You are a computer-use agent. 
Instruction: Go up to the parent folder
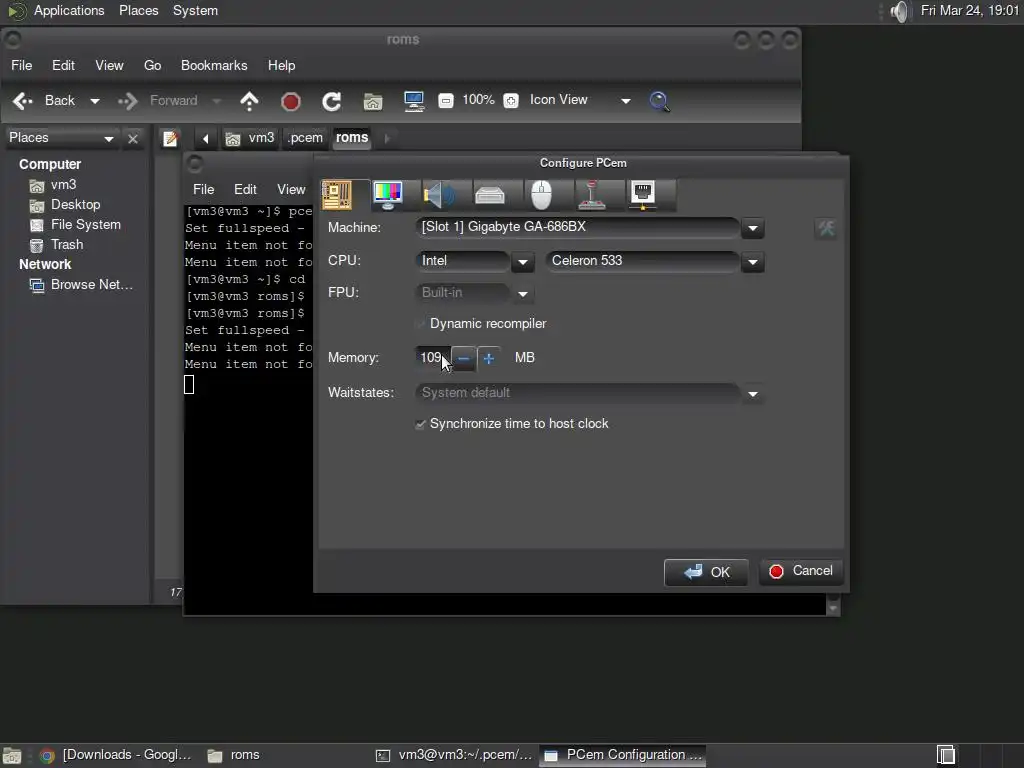point(249,101)
